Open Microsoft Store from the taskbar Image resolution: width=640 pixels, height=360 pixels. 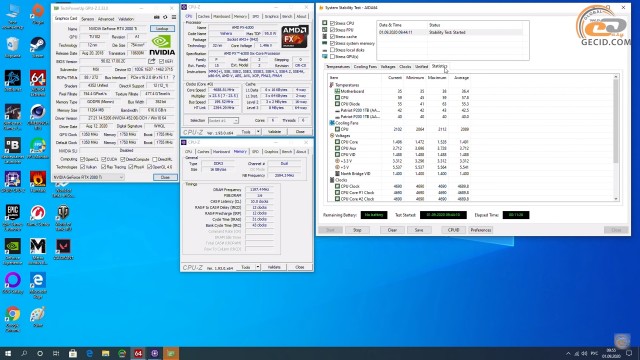[x=73, y=353]
